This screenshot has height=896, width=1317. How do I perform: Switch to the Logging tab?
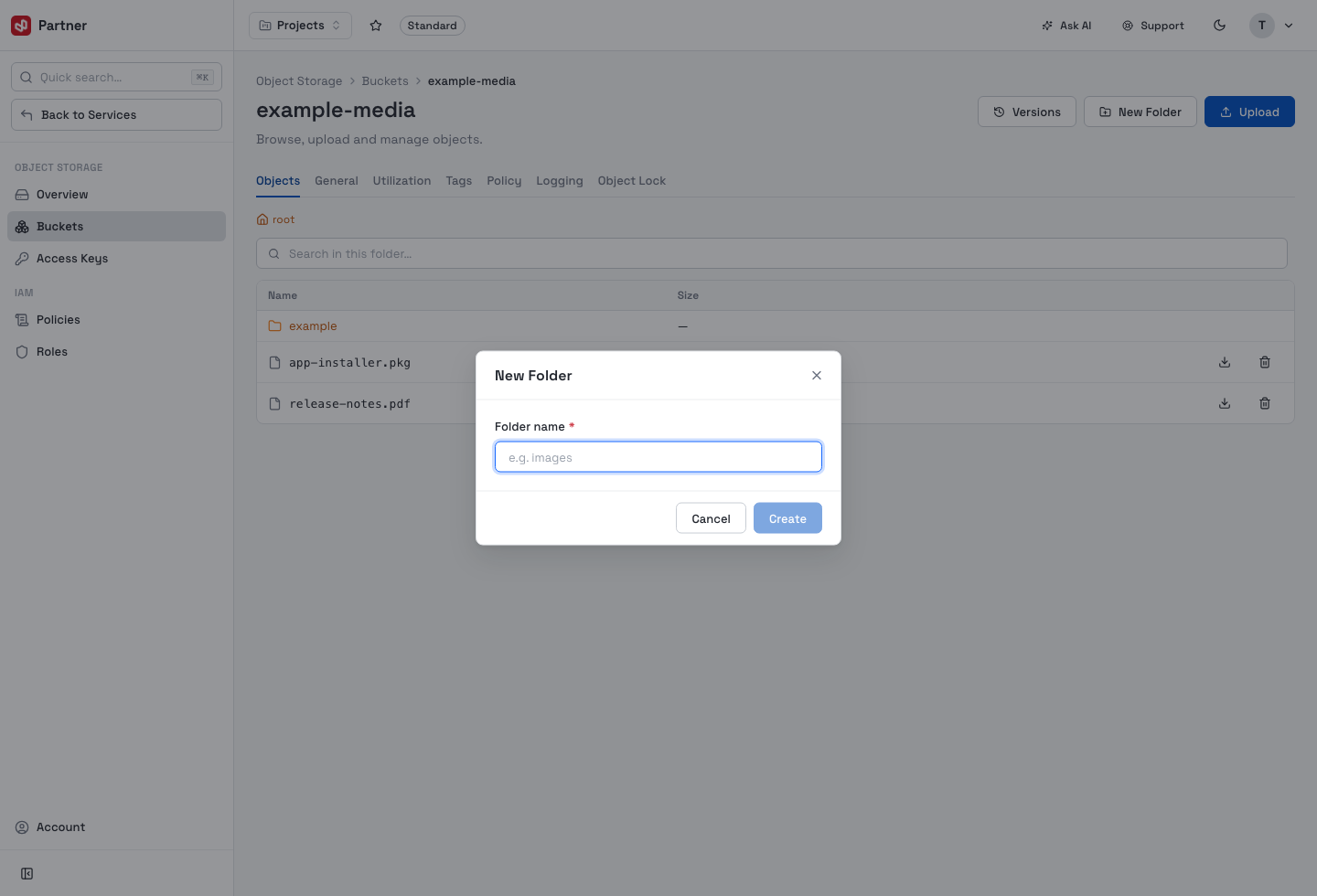click(x=560, y=181)
